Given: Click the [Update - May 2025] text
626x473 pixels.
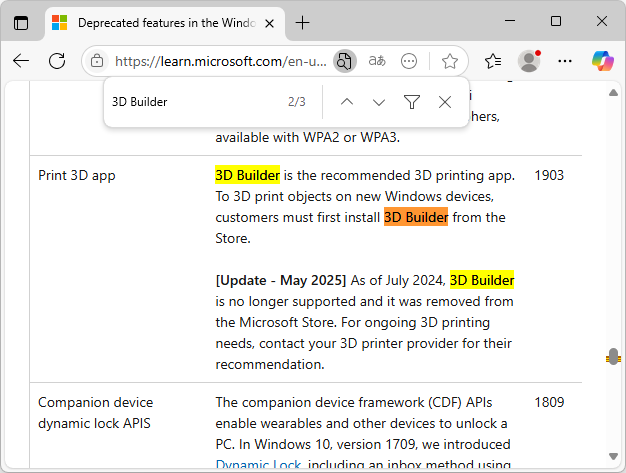Looking at the screenshot, I should coord(281,281).
